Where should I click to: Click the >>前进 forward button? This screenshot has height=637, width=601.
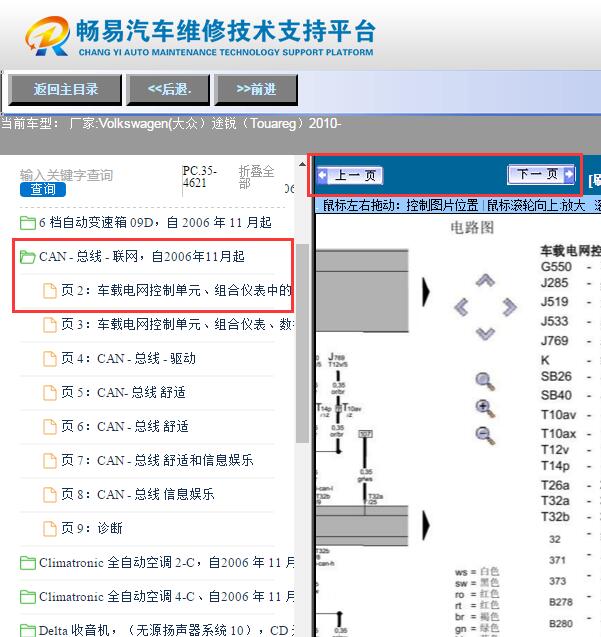coord(256,89)
